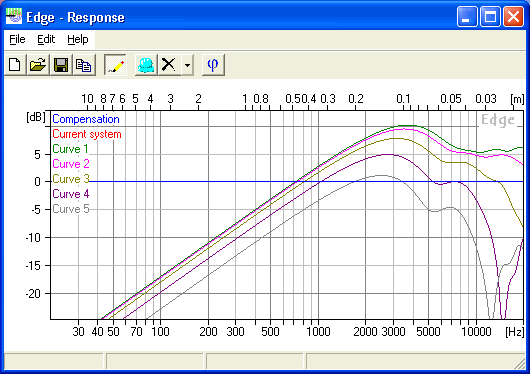Viewport: 530px width, 374px height.
Task: Click the New file toolbar icon
Action: [15, 65]
